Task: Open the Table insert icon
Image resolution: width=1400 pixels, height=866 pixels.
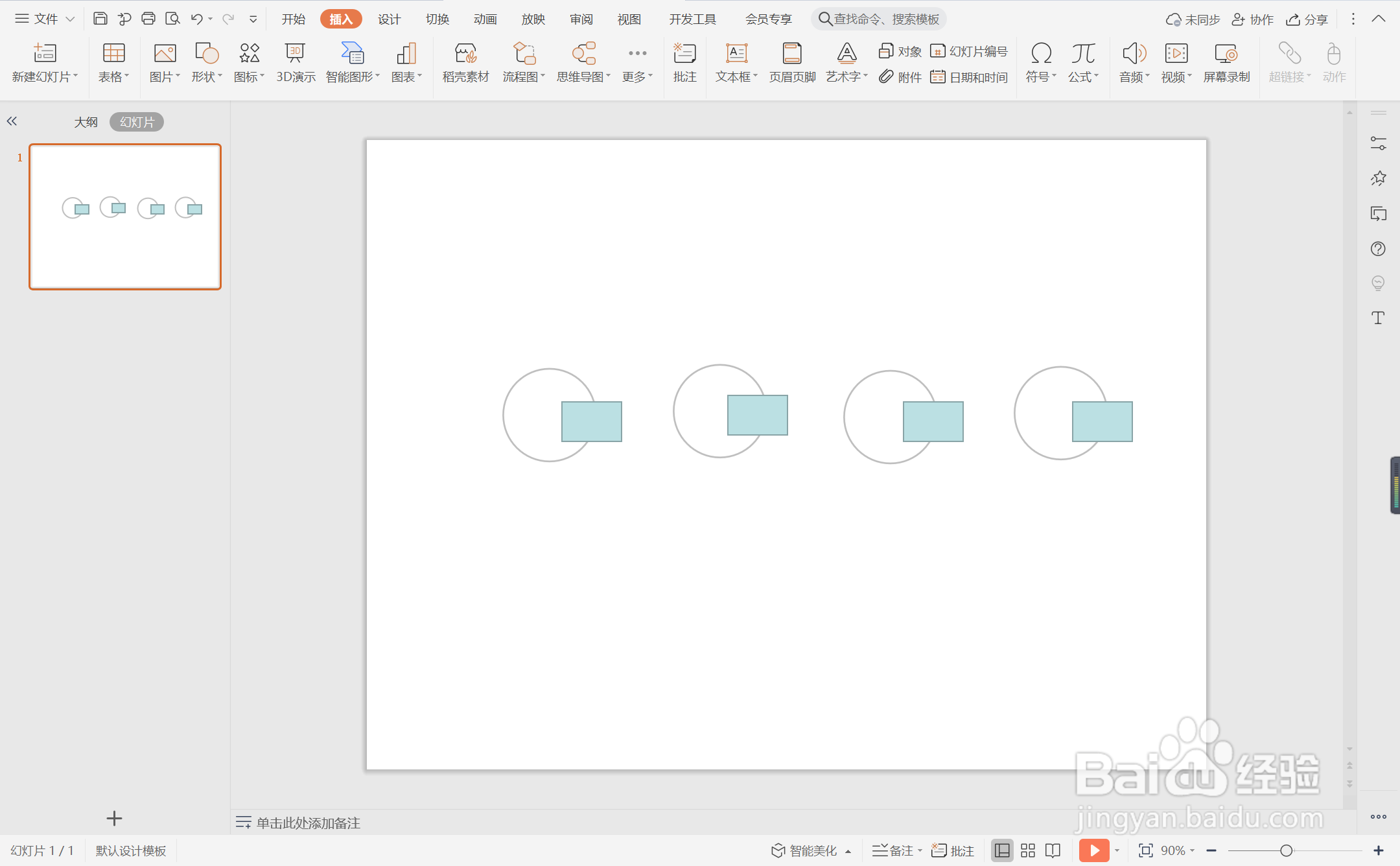Action: [113, 53]
